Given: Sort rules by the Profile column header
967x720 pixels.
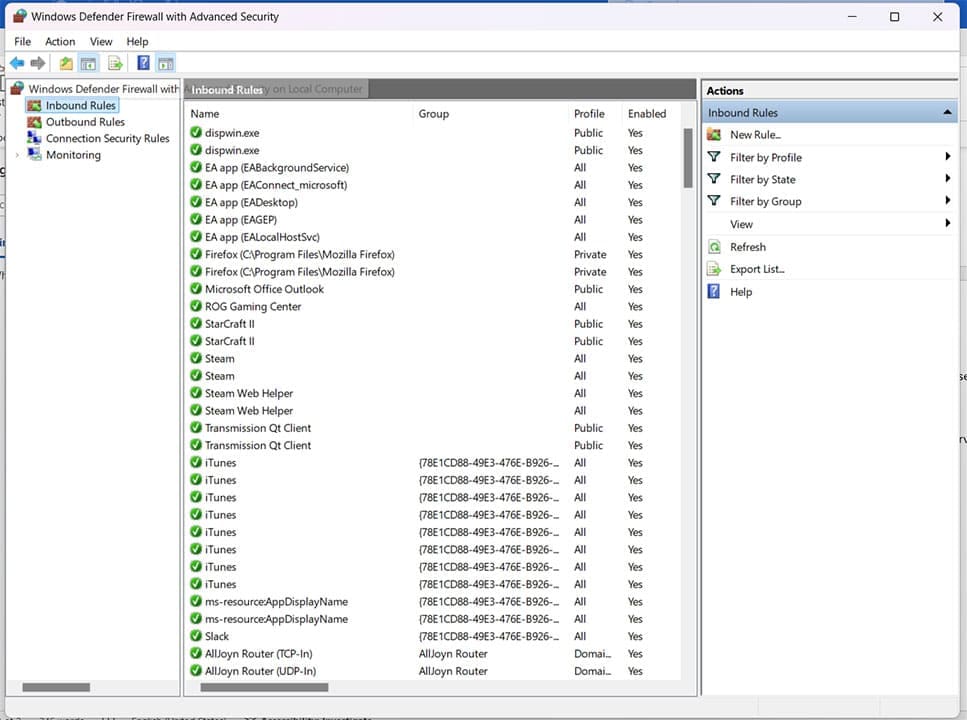Looking at the screenshot, I should pos(589,114).
